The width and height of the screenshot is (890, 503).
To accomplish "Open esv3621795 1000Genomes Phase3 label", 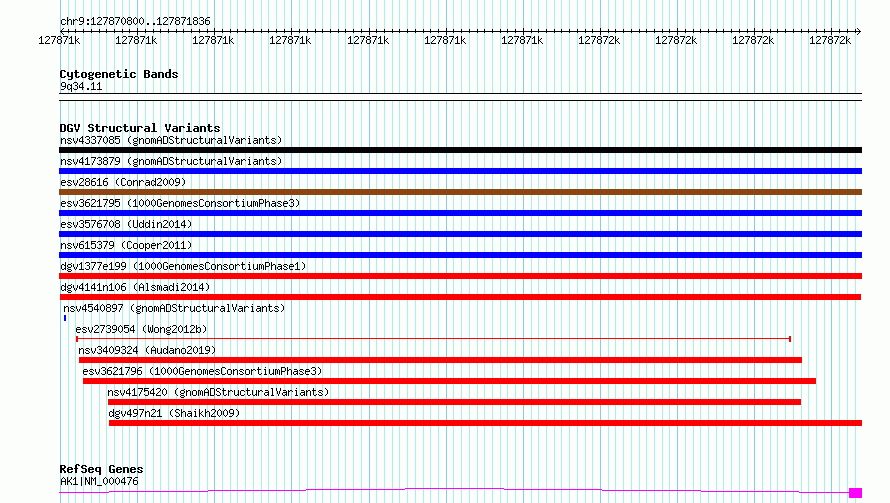I will (x=180, y=203).
